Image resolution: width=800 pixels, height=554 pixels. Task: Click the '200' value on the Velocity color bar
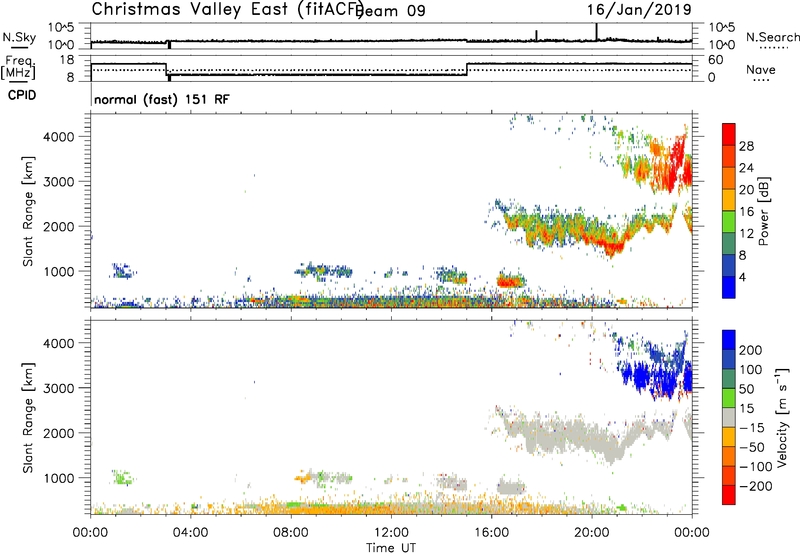[751, 350]
